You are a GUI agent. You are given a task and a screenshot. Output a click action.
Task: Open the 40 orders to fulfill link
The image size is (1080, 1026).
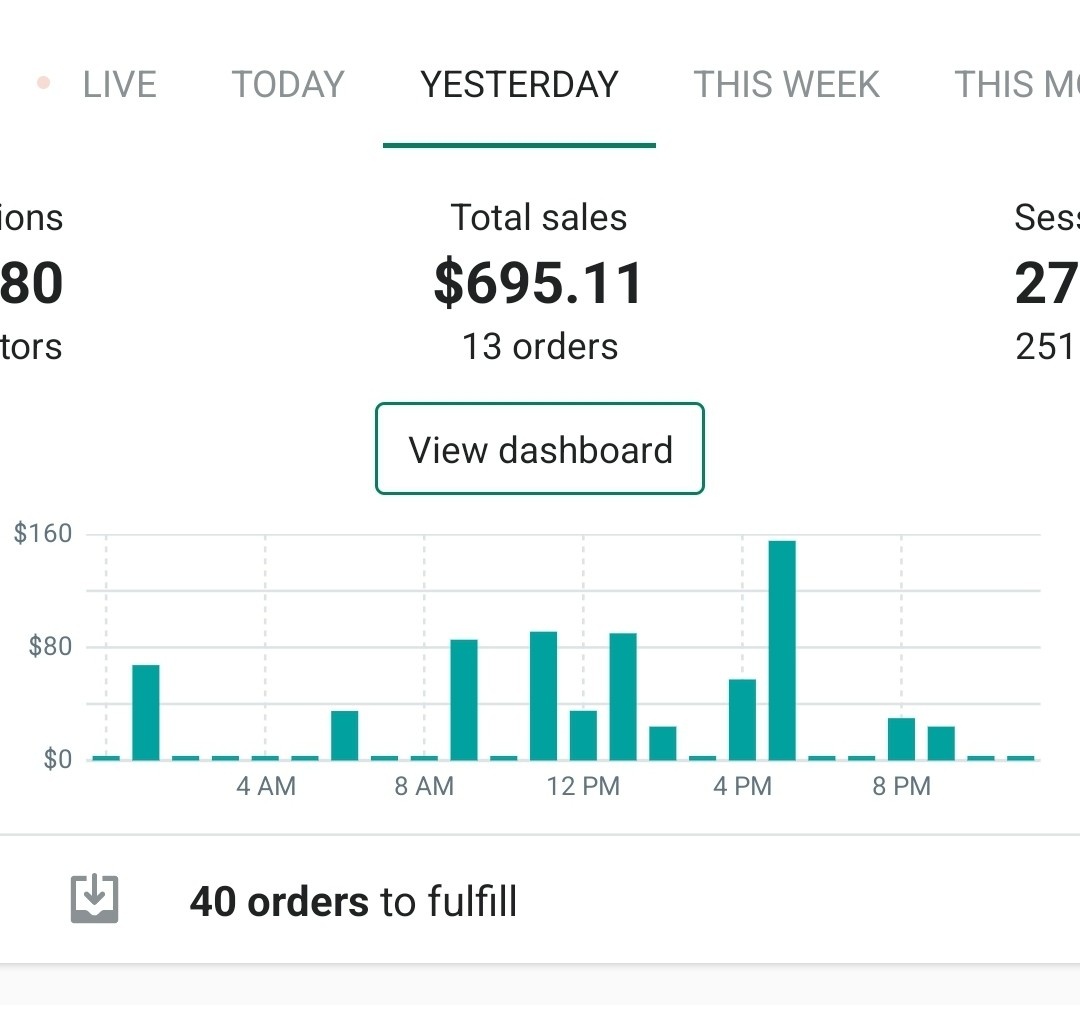click(x=353, y=902)
